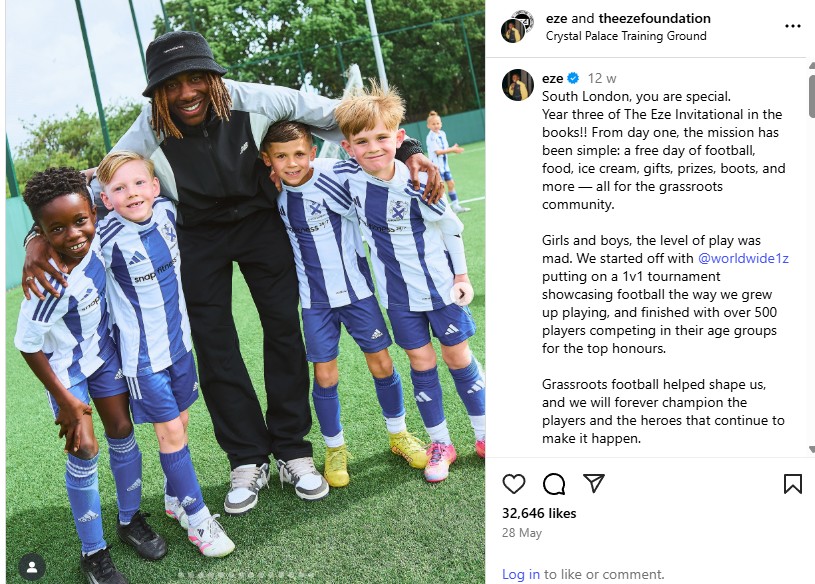Save post with bookmark icon
This screenshot has height=584, width=815.
click(793, 484)
